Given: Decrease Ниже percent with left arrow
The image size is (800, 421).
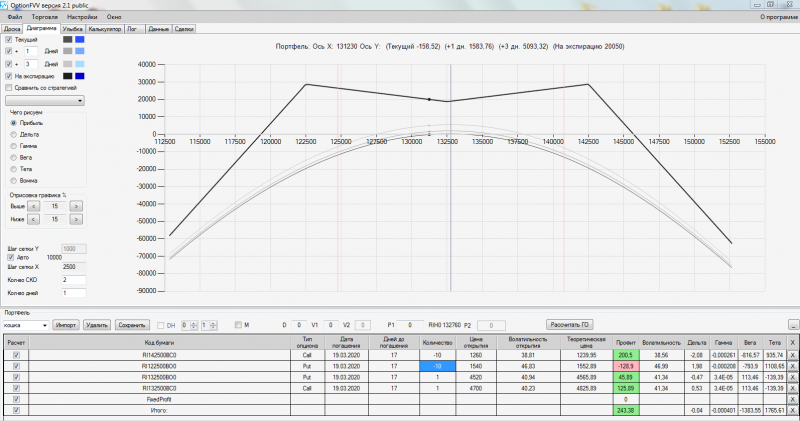Looking at the screenshot, I should pos(33,219).
